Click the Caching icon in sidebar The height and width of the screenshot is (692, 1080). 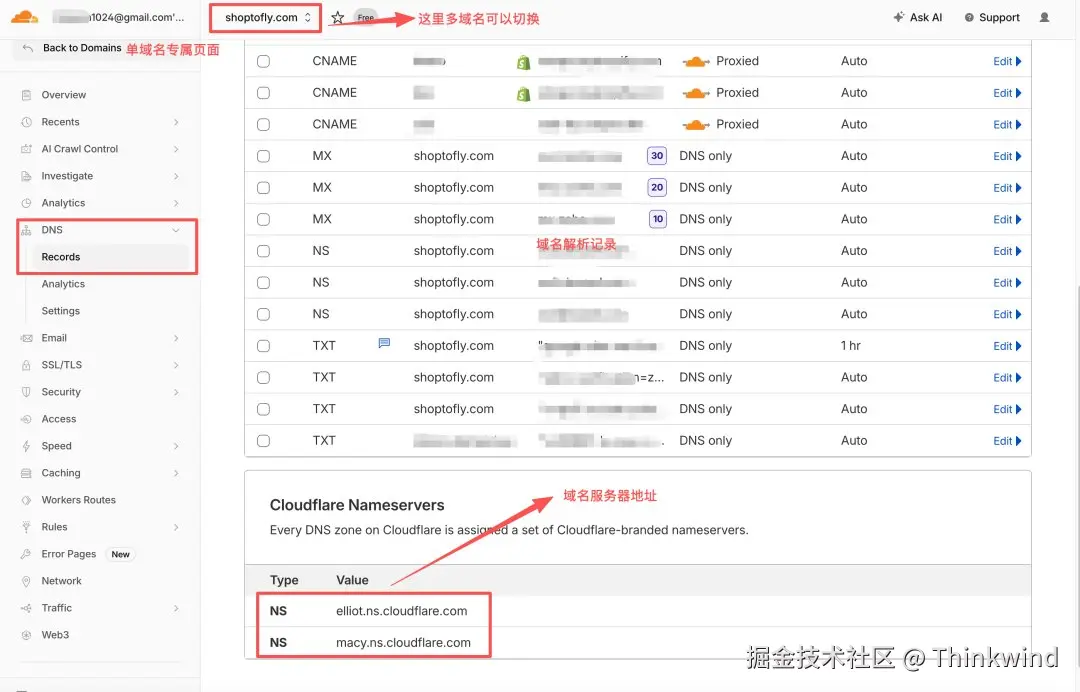click(x=26, y=473)
